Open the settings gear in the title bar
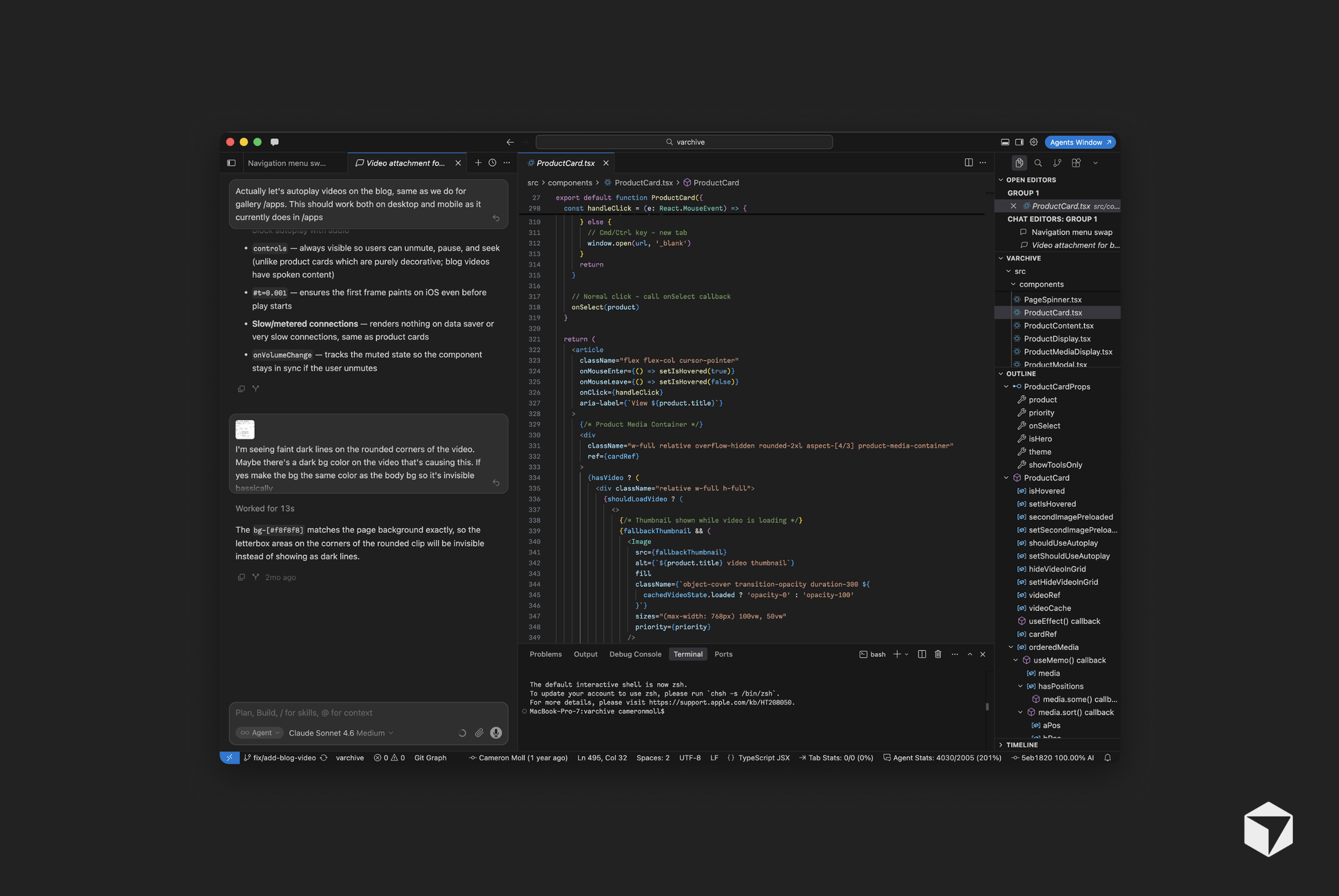The image size is (1339, 896). click(x=1033, y=142)
